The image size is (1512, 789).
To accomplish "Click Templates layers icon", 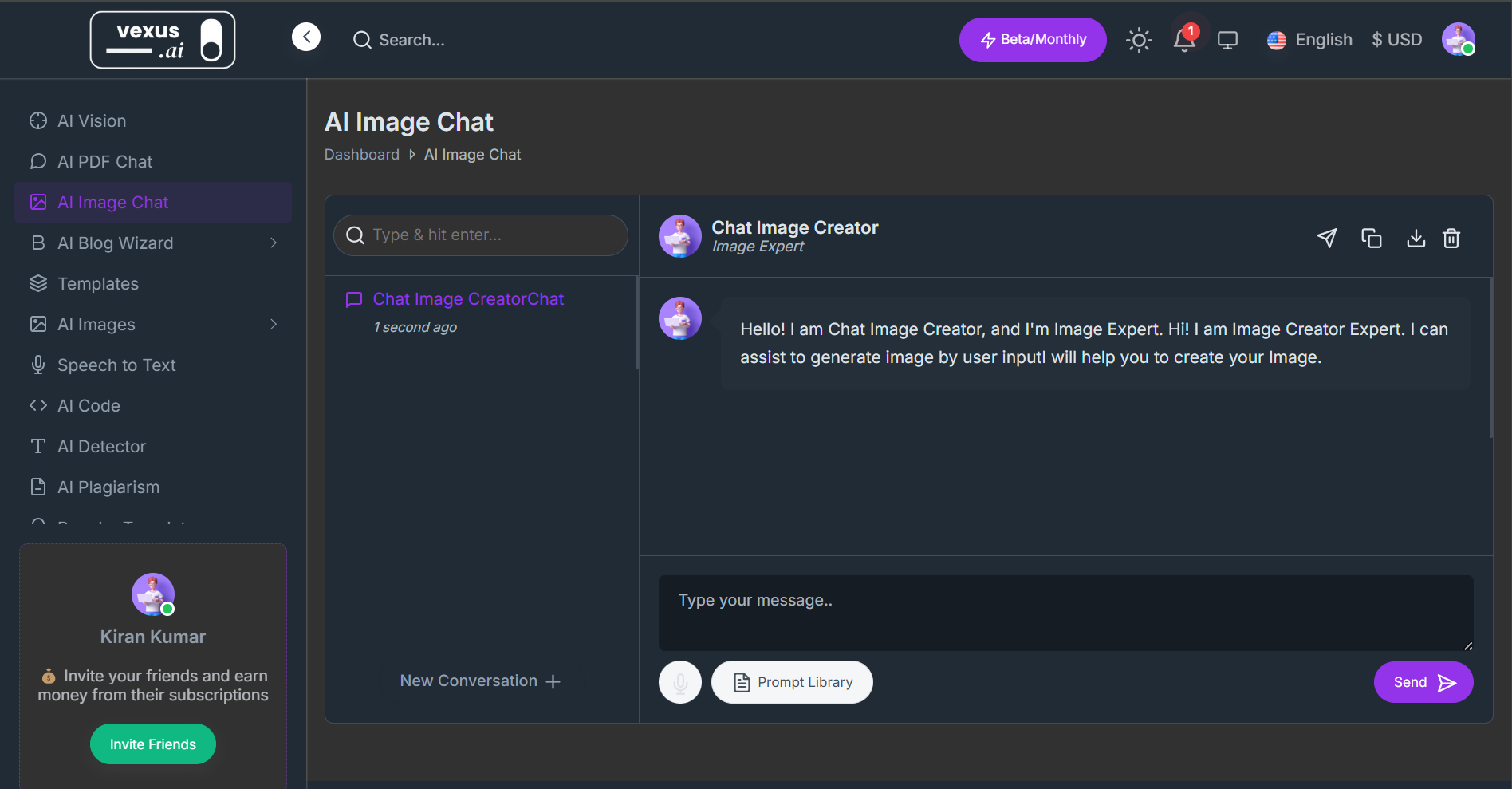I will (x=38, y=283).
